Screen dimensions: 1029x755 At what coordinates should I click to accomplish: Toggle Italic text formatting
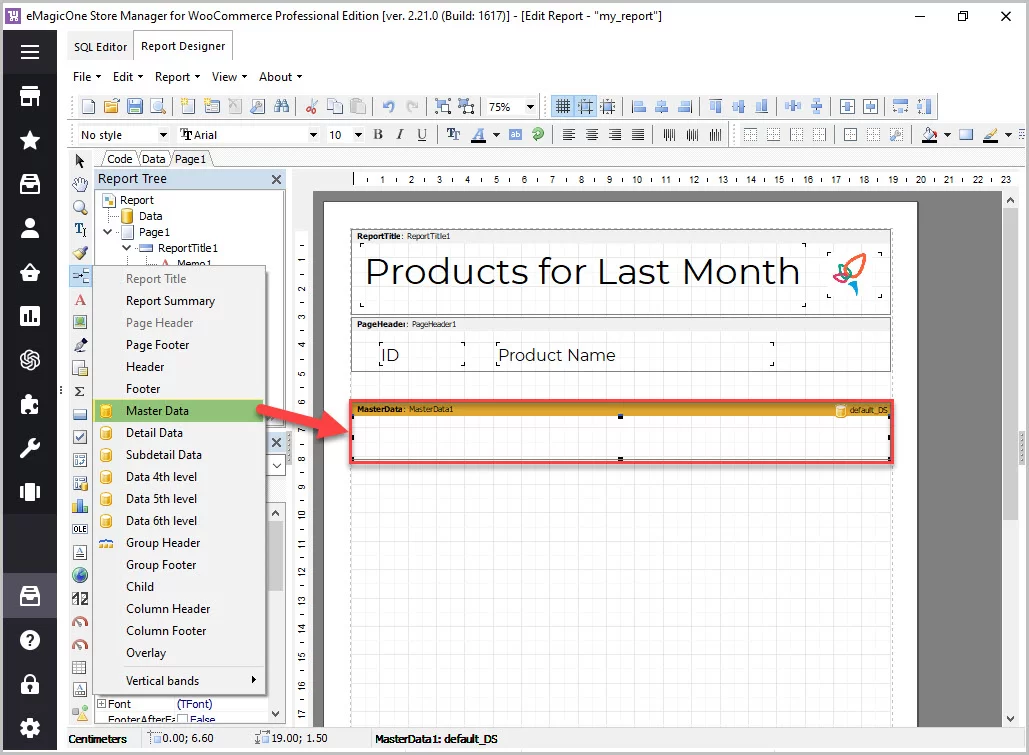pos(400,135)
